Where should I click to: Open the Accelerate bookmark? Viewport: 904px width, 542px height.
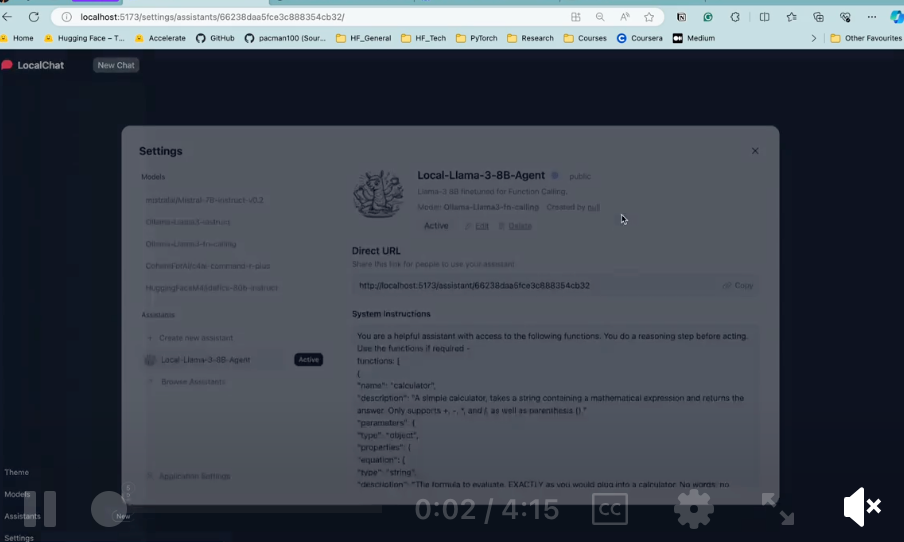tap(160, 38)
